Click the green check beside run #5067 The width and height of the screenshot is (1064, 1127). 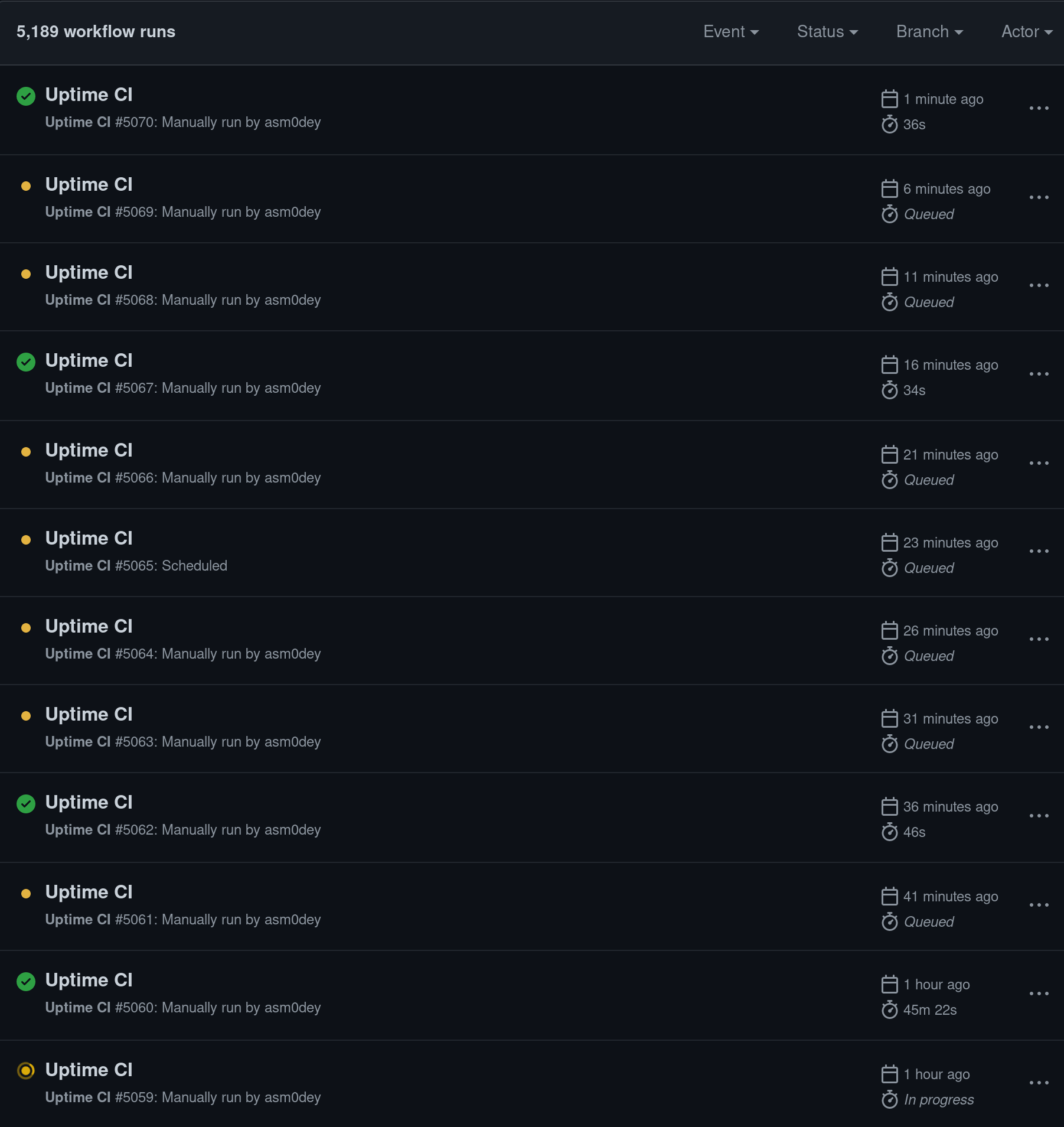pyautogui.click(x=26, y=361)
